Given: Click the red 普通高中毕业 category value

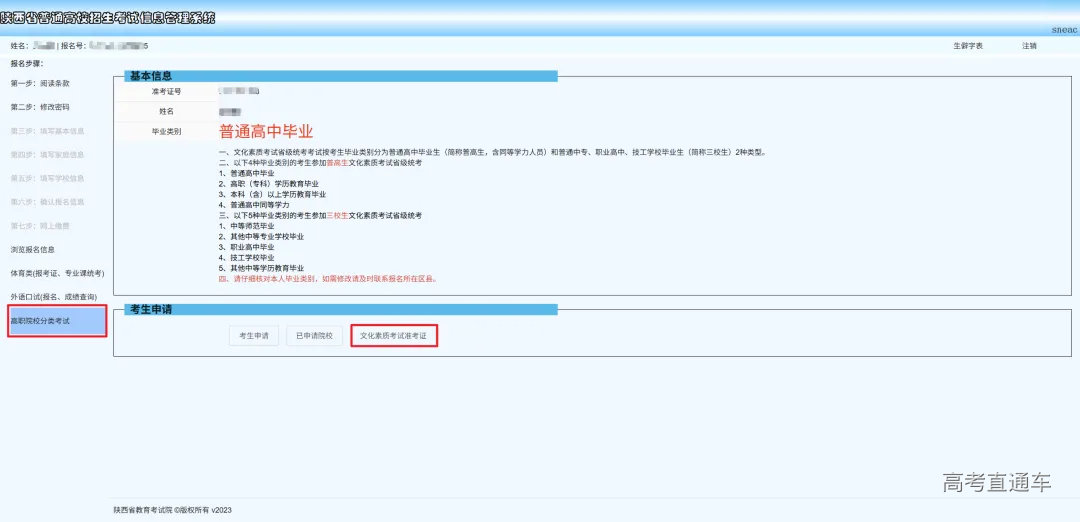Looking at the screenshot, I should (x=266, y=132).
